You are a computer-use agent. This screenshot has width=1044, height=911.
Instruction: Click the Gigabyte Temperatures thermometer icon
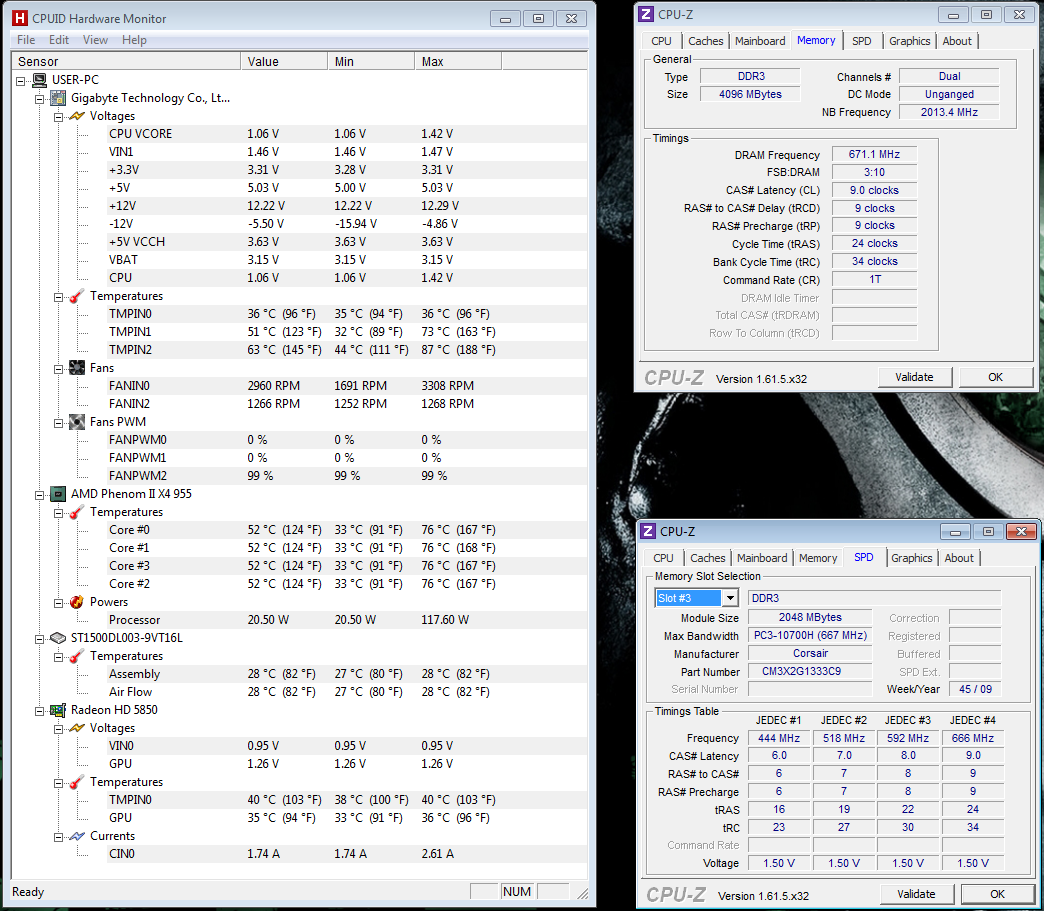click(77, 296)
